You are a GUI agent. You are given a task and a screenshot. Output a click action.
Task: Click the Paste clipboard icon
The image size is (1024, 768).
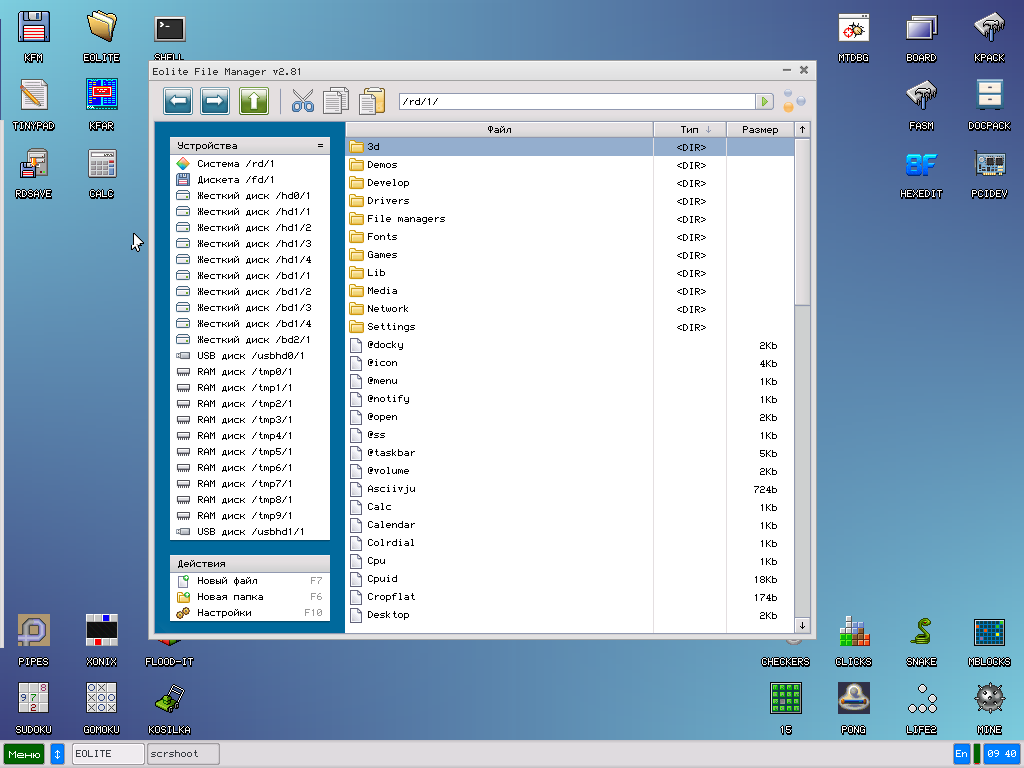pyautogui.click(x=370, y=100)
